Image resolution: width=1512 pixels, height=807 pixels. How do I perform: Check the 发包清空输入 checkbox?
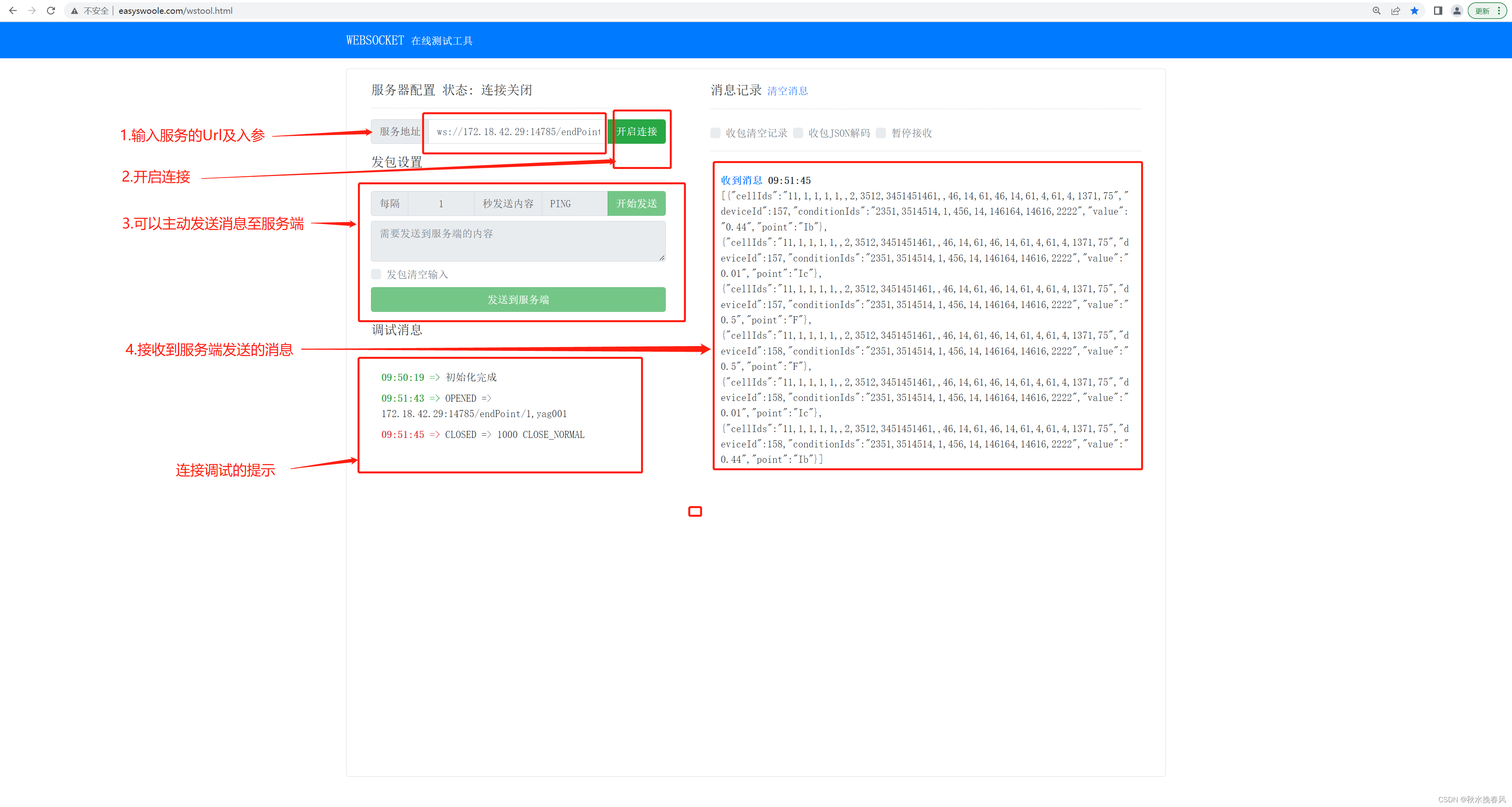376,274
